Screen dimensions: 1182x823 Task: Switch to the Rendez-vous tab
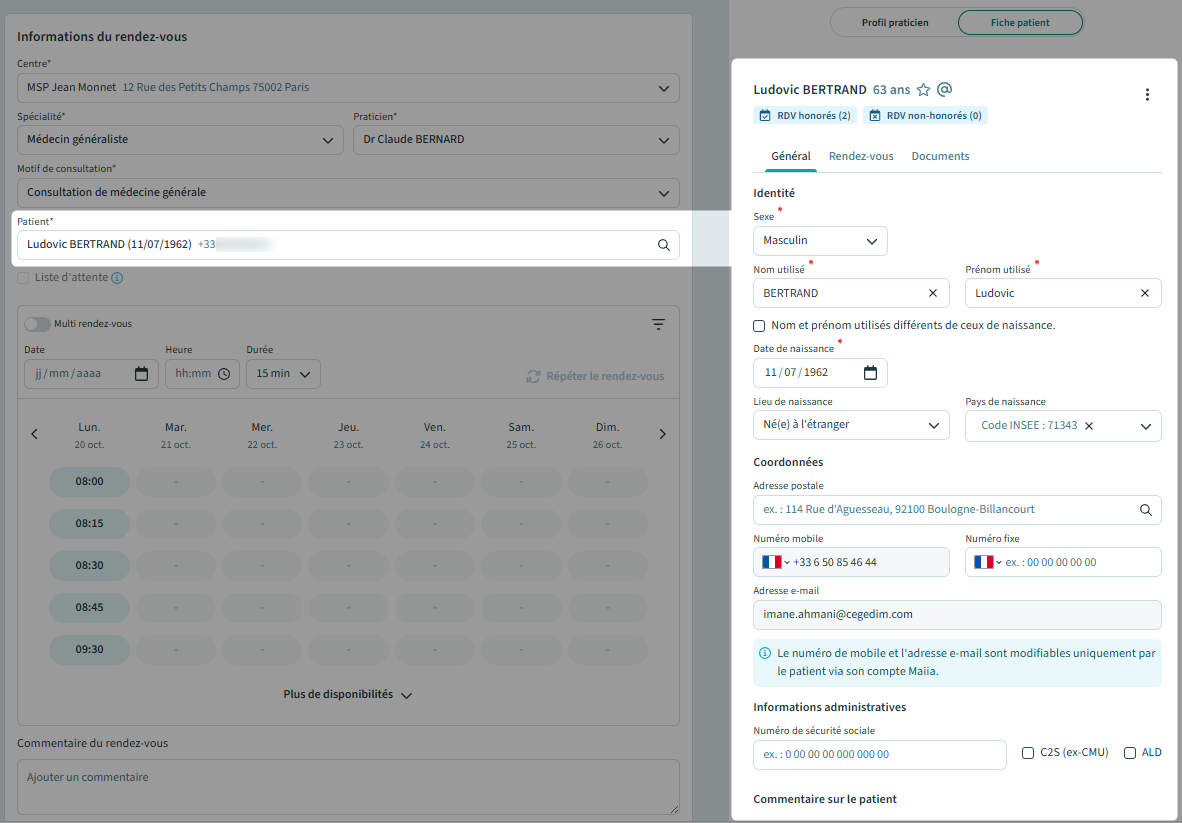point(861,157)
